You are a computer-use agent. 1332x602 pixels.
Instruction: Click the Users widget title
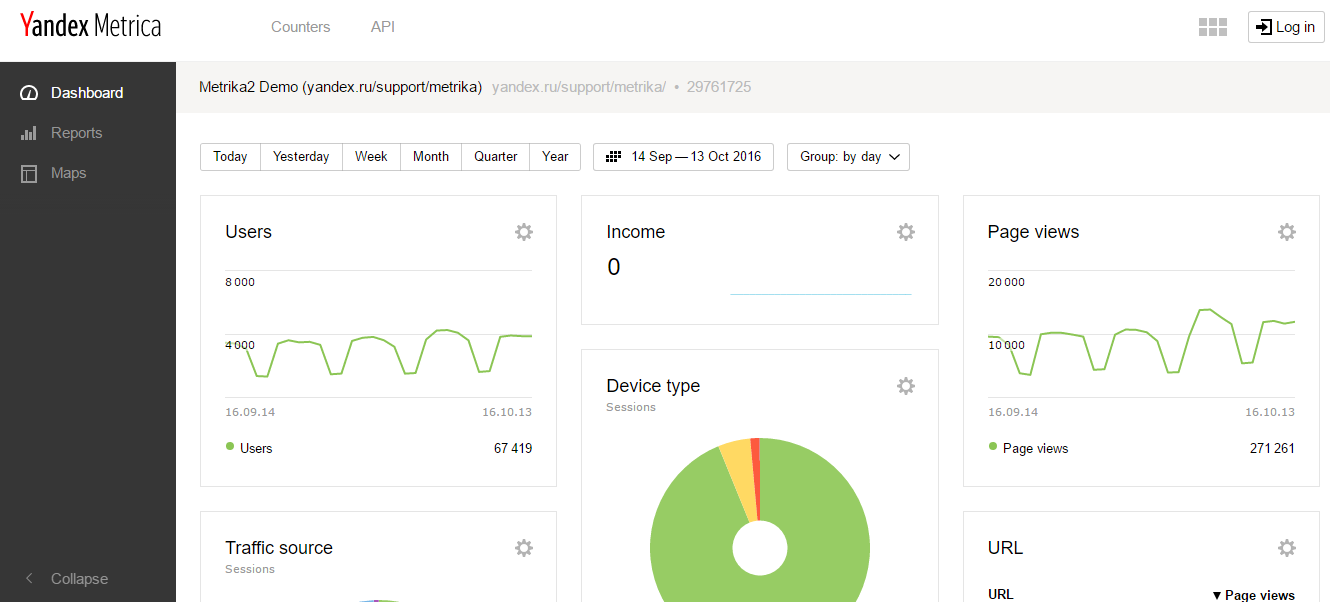(x=248, y=232)
